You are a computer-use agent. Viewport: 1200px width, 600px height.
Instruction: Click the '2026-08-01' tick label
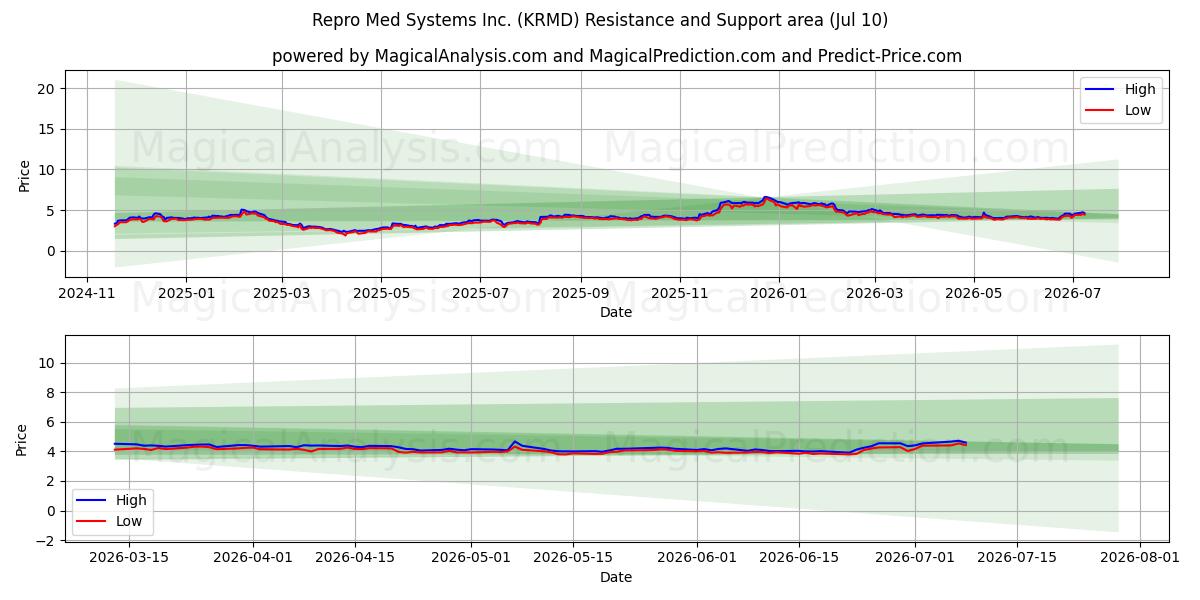coord(1141,557)
